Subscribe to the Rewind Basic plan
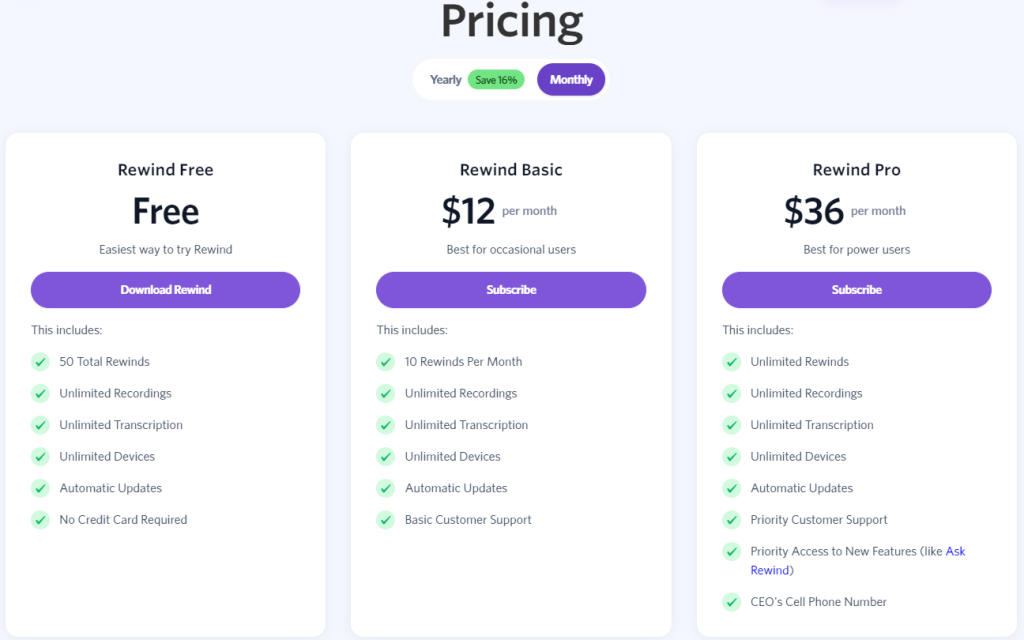Screen dimensions: 1024x640 tap(511, 290)
